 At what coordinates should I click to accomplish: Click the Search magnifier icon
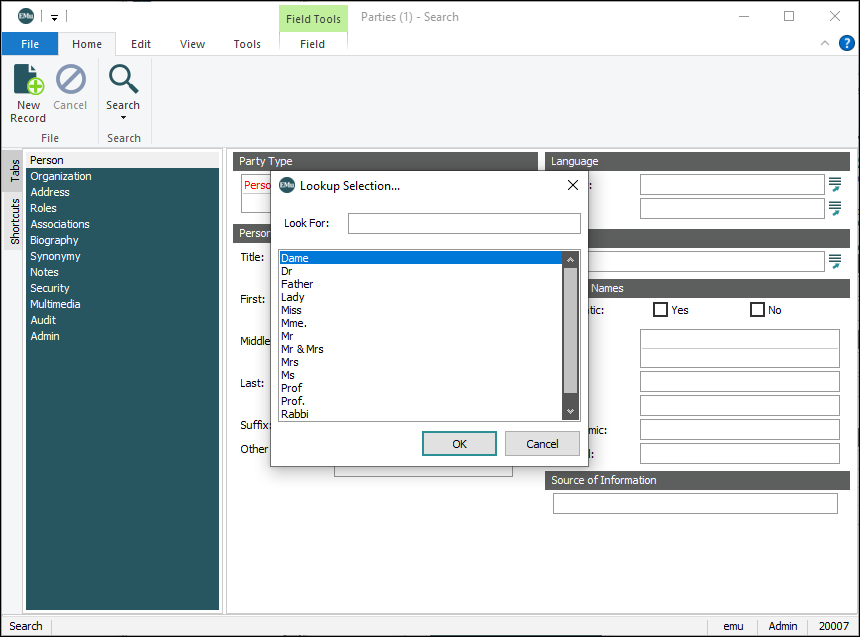pyautogui.click(x=123, y=80)
